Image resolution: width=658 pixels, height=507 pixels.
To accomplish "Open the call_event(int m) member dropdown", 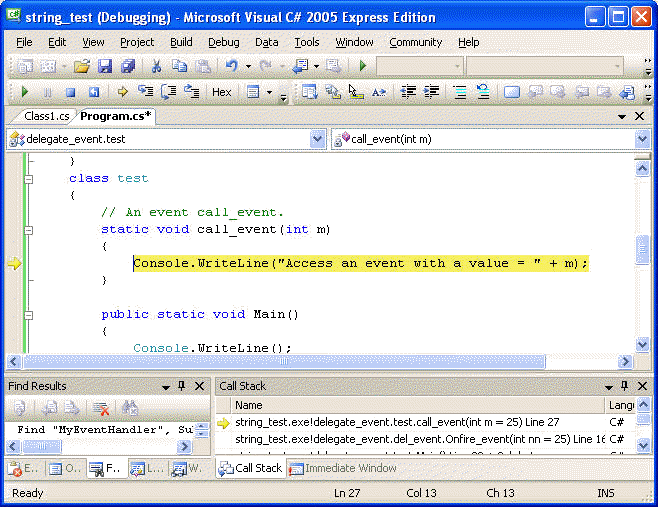I will coord(642,139).
